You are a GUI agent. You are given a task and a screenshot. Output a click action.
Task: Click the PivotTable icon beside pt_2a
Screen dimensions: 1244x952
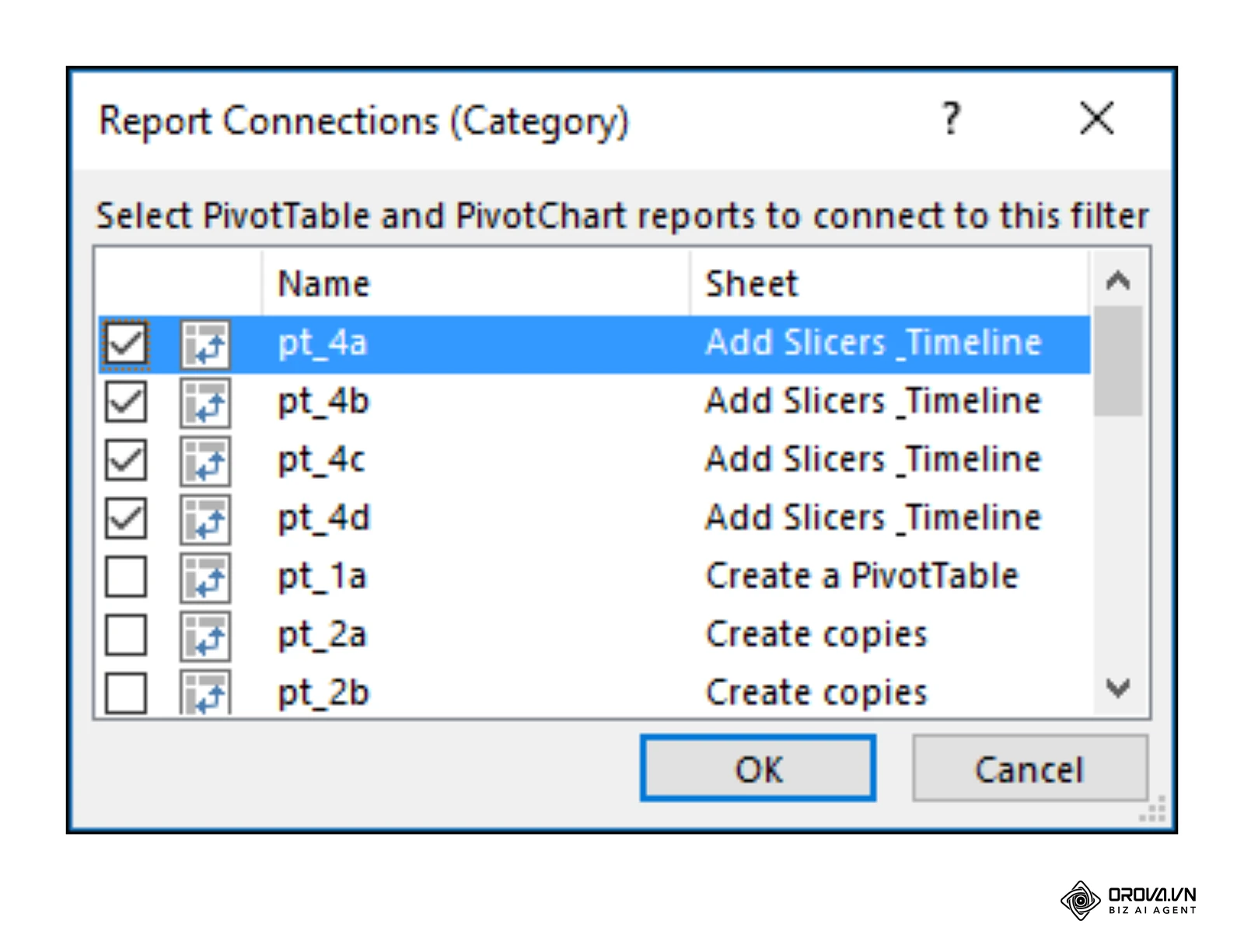(205, 635)
